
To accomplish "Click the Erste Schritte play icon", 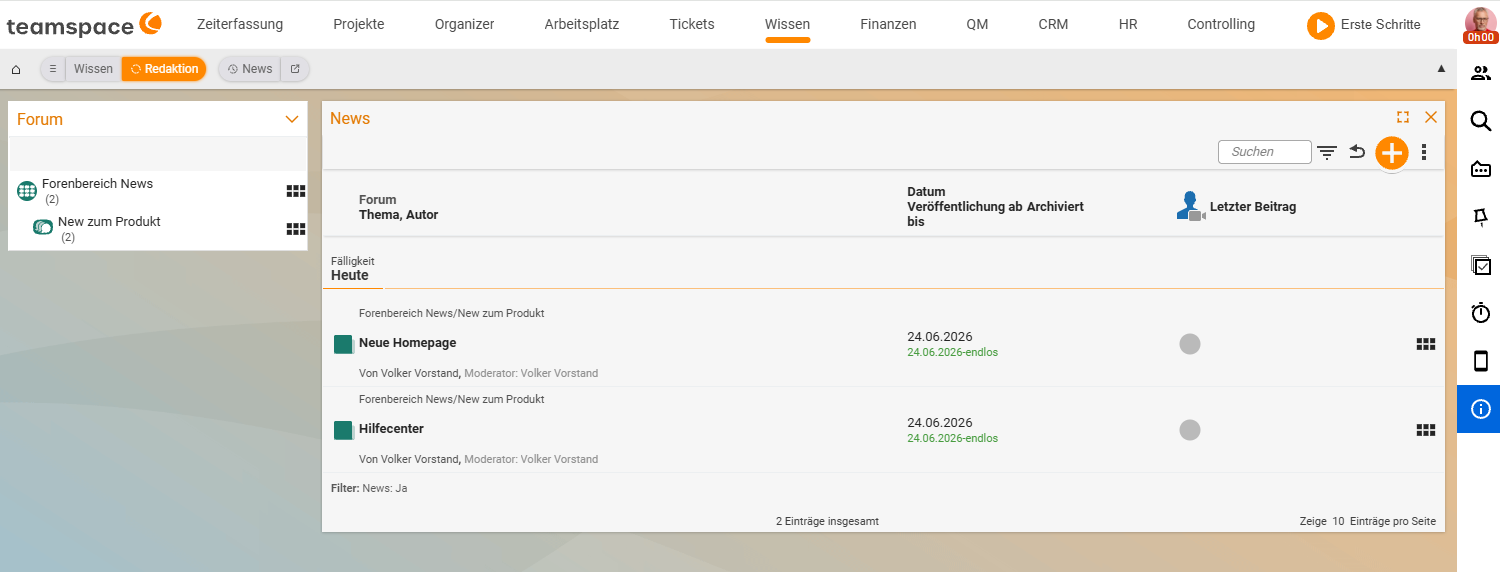I will pyautogui.click(x=1320, y=25).
